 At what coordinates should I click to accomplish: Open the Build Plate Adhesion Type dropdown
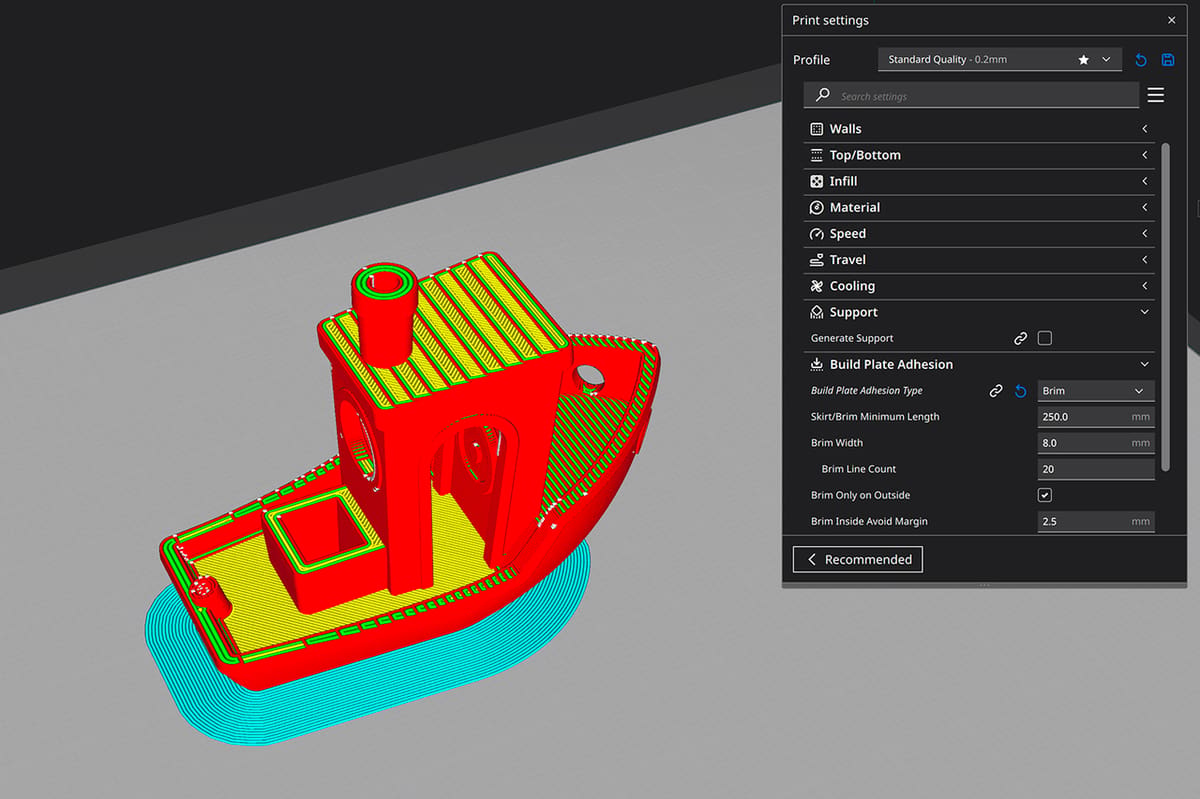(x=1096, y=391)
